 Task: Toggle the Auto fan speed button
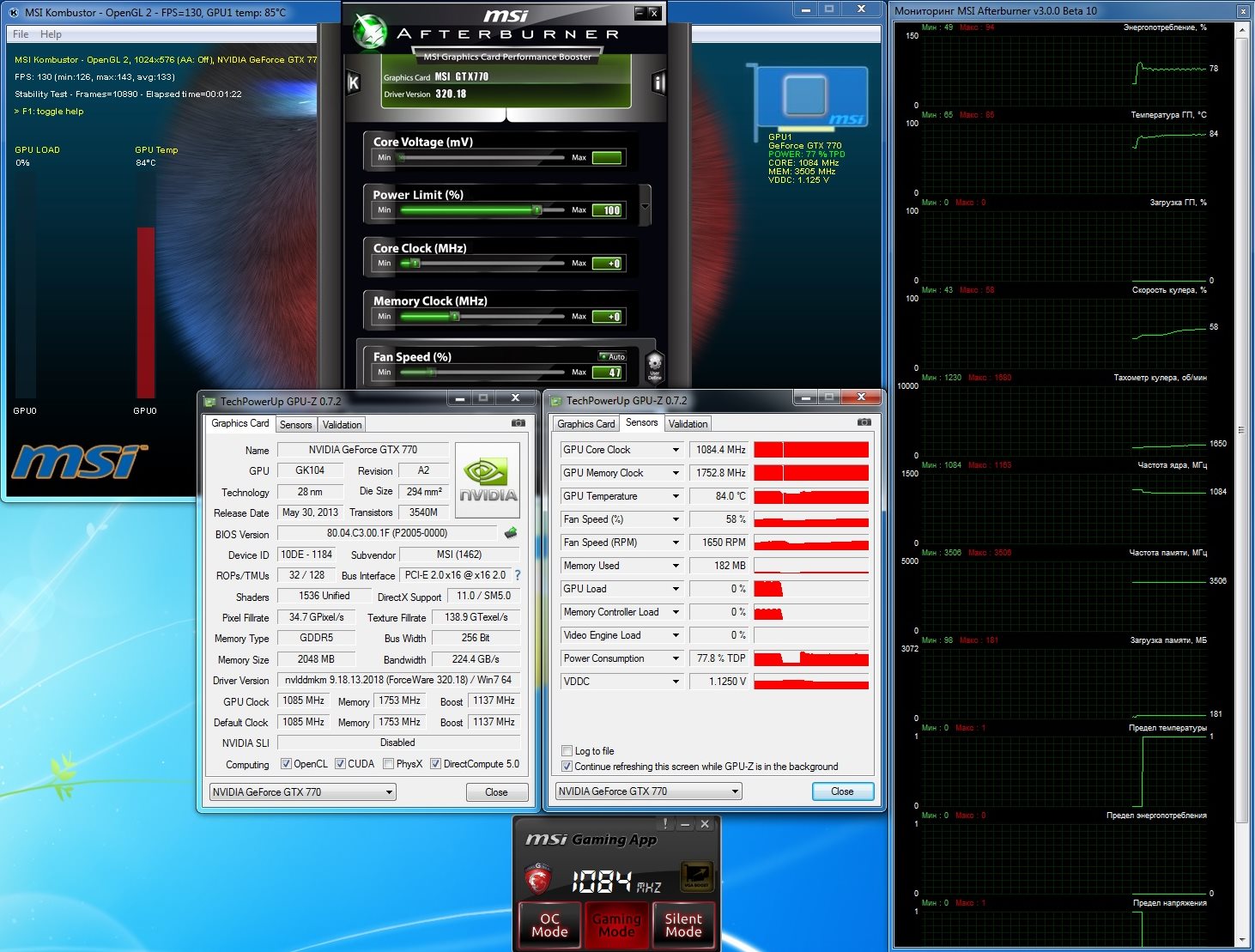click(613, 356)
